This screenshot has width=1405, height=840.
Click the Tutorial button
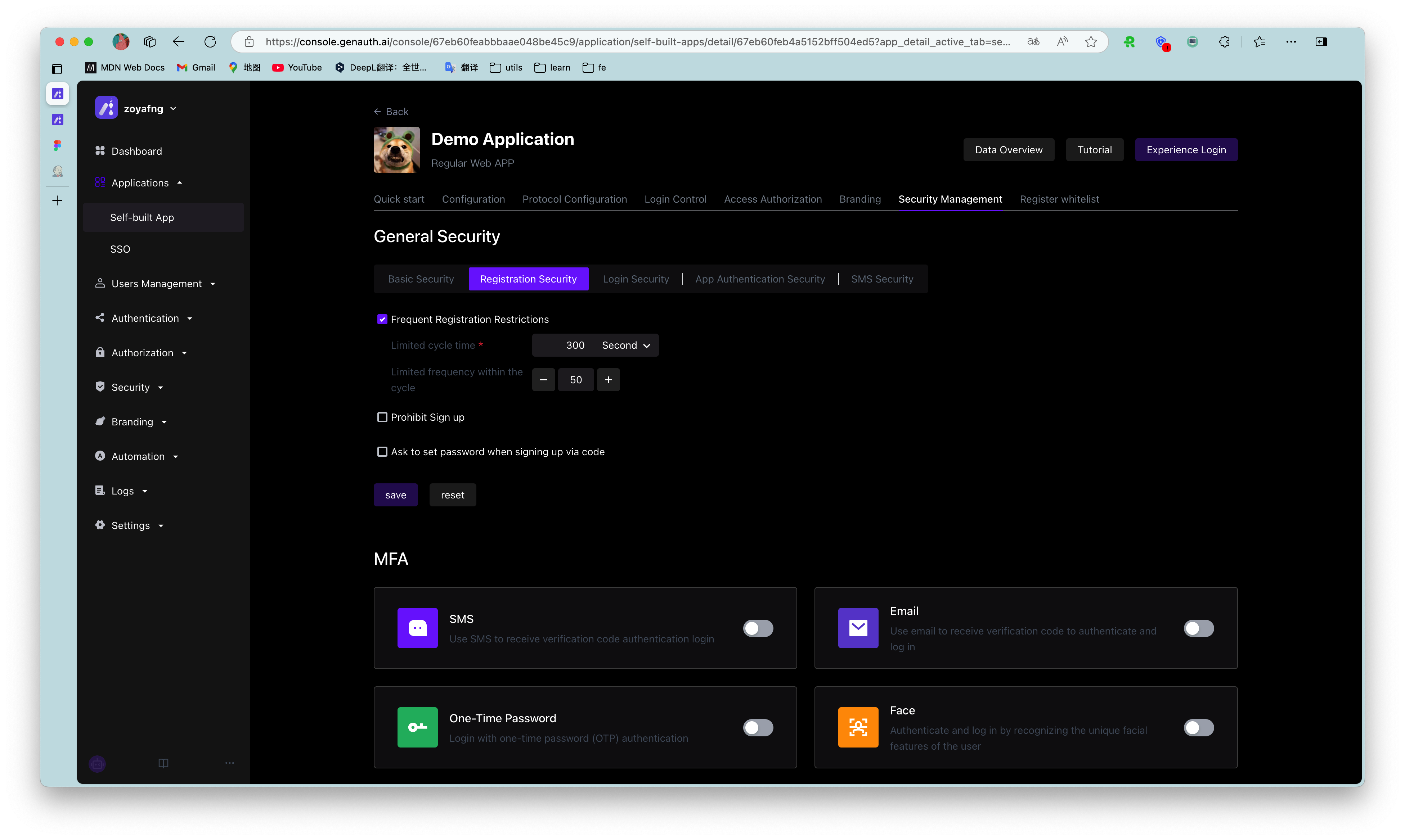tap(1094, 150)
